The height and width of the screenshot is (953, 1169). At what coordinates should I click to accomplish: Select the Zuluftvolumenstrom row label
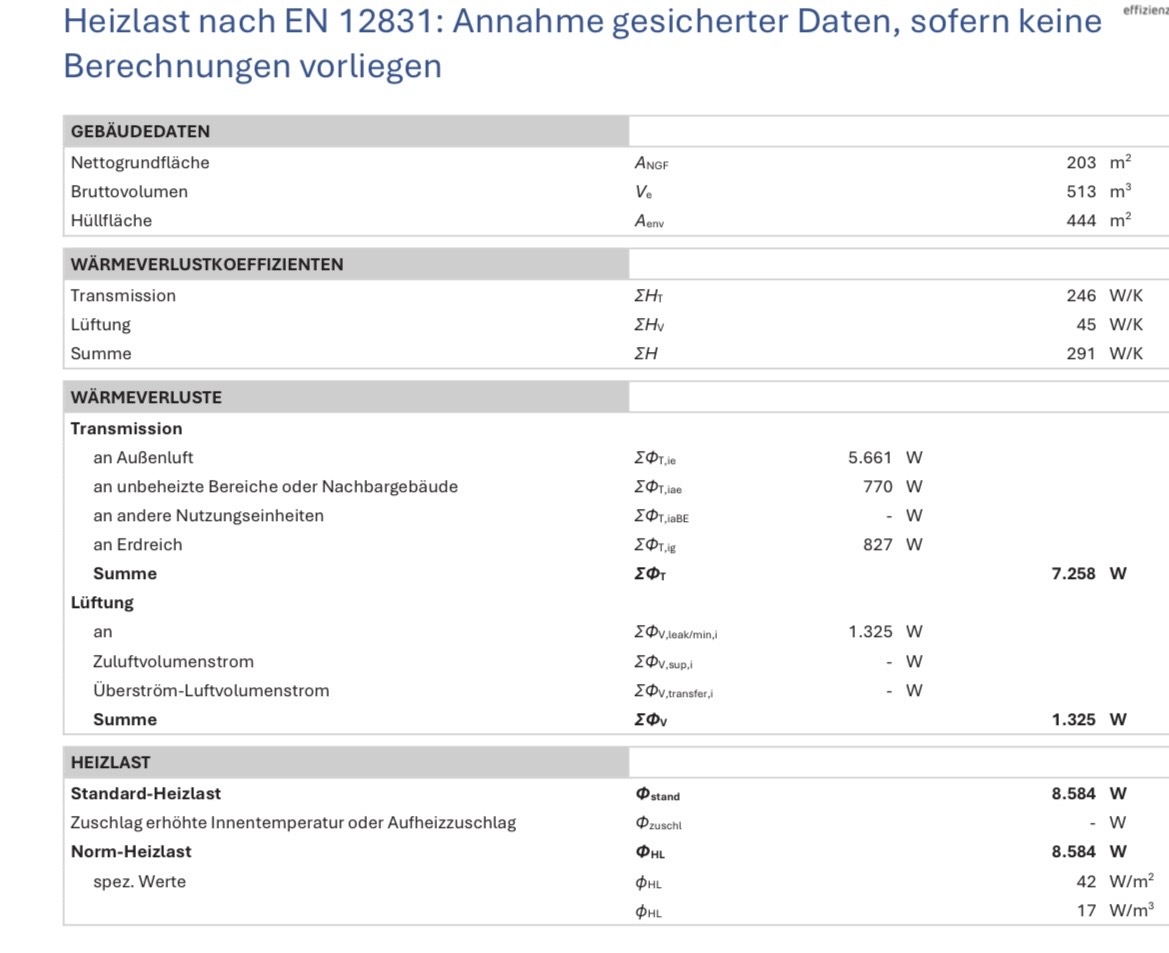[x=173, y=661]
